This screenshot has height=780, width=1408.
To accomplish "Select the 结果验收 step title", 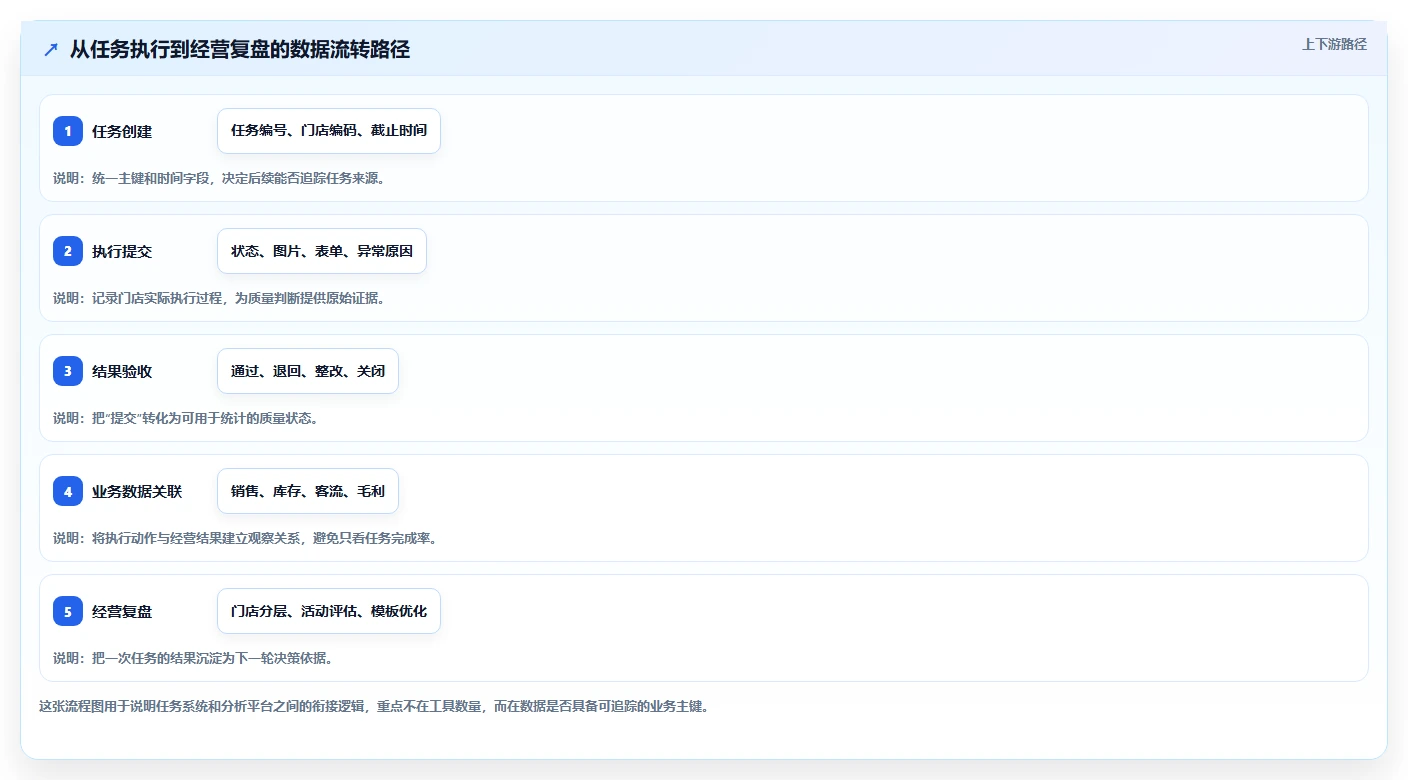I will [x=122, y=371].
